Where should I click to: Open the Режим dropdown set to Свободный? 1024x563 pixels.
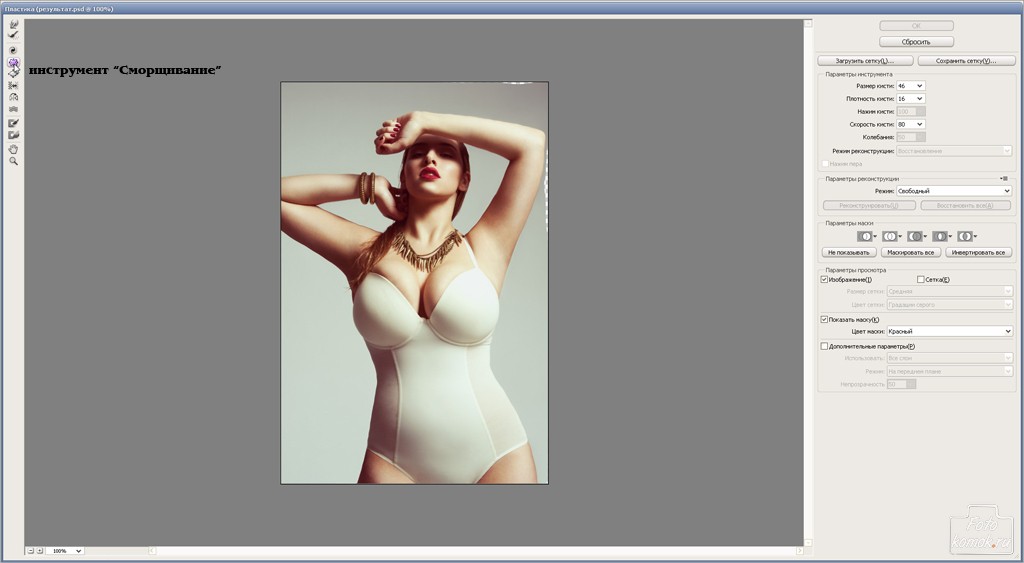click(x=953, y=191)
